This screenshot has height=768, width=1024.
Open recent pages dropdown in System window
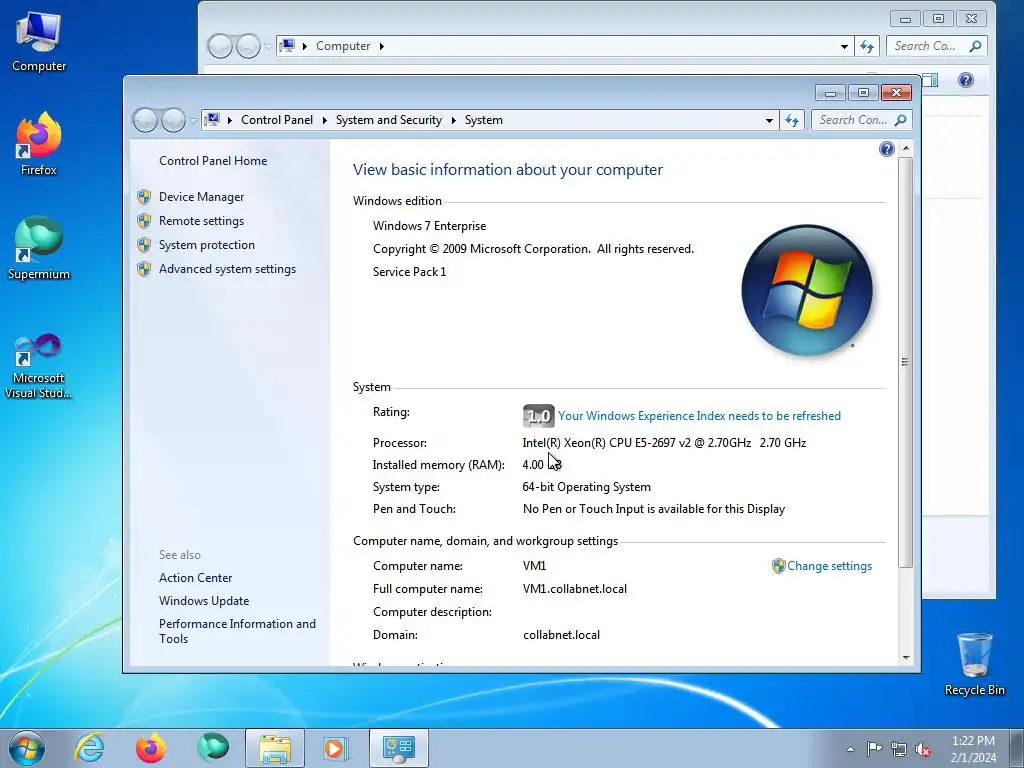(193, 121)
